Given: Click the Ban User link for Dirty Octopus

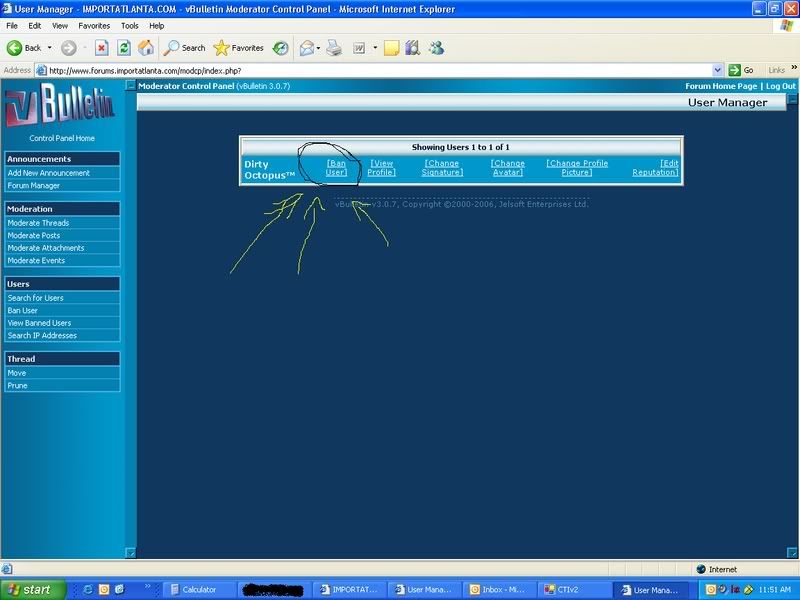Looking at the screenshot, I should click(x=336, y=168).
